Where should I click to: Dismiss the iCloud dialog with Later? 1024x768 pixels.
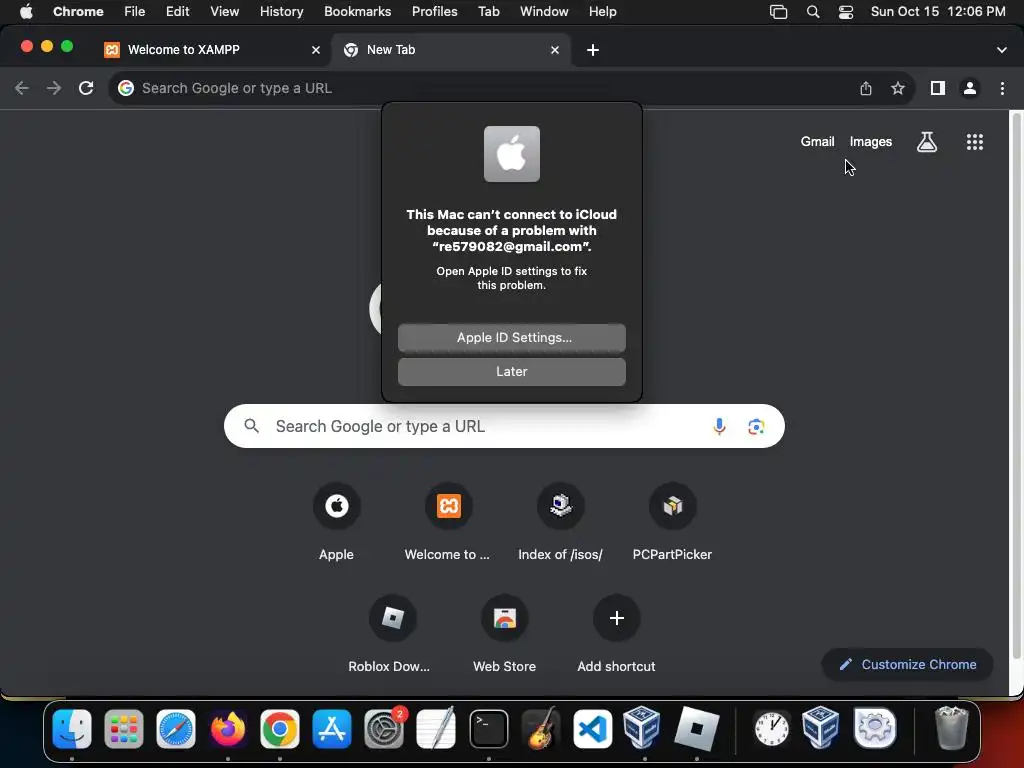(512, 372)
